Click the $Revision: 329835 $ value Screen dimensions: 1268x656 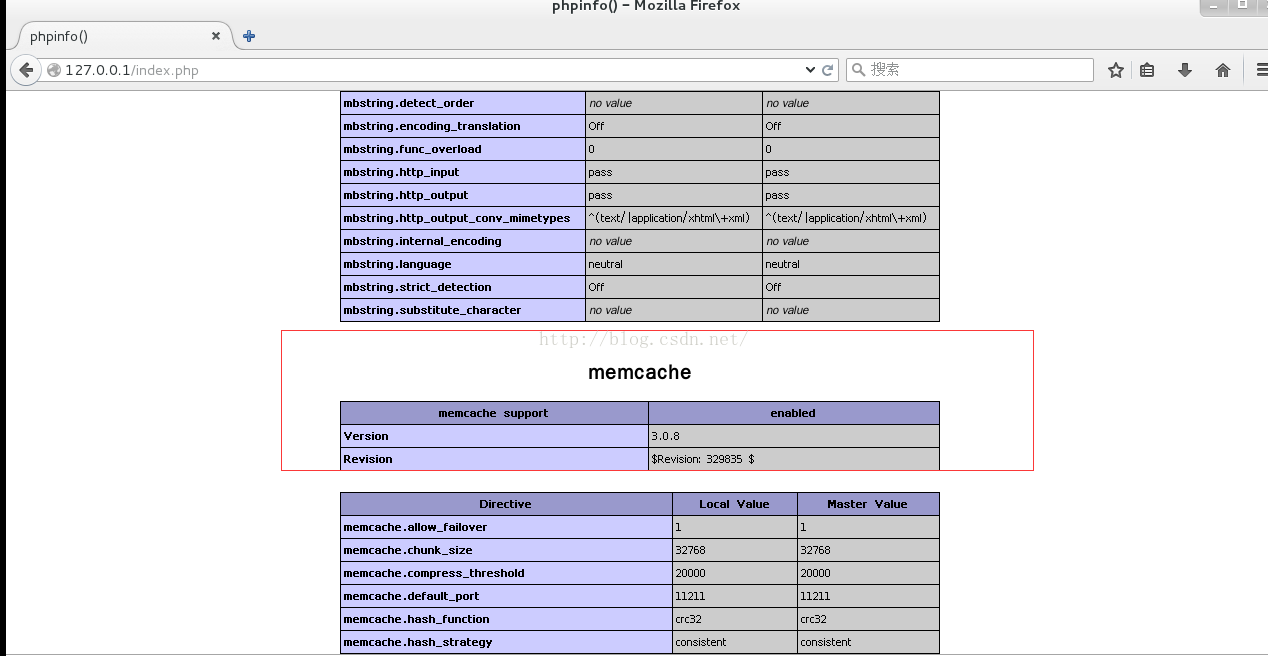(703, 459)
